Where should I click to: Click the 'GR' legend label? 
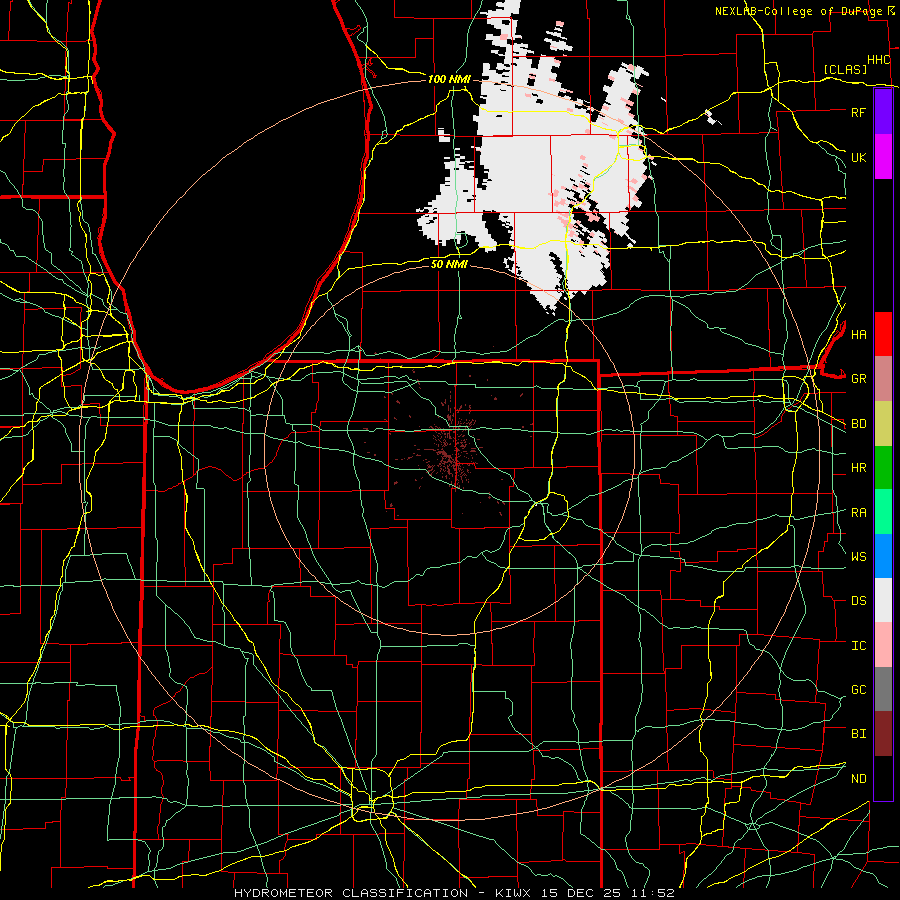coord(858,379)
